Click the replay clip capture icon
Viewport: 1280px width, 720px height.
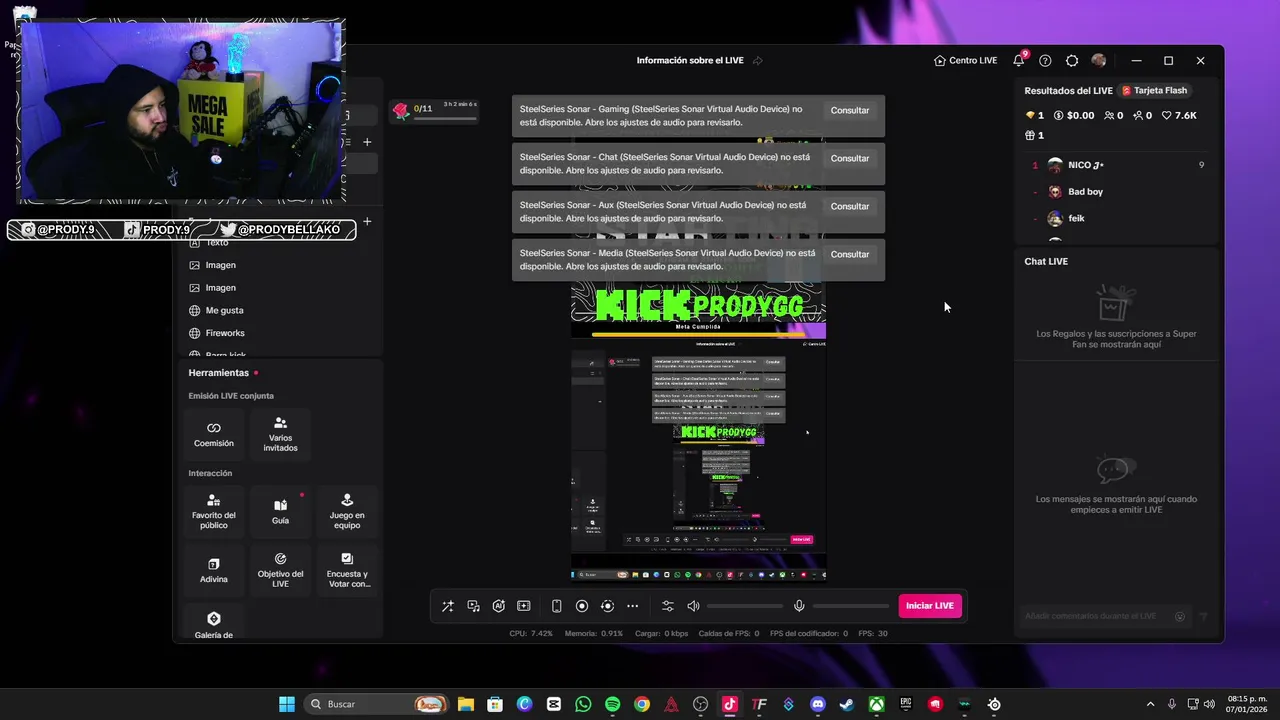pyautogui.click(x=607, y=606)
